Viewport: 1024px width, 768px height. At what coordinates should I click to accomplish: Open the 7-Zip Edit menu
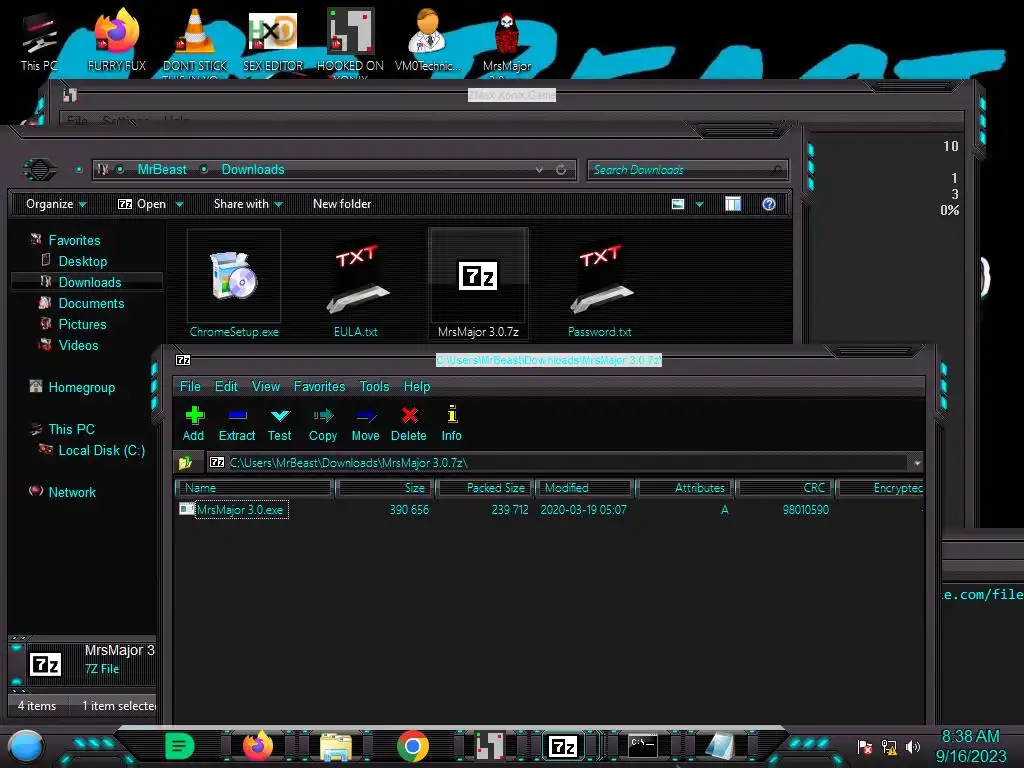226,387
